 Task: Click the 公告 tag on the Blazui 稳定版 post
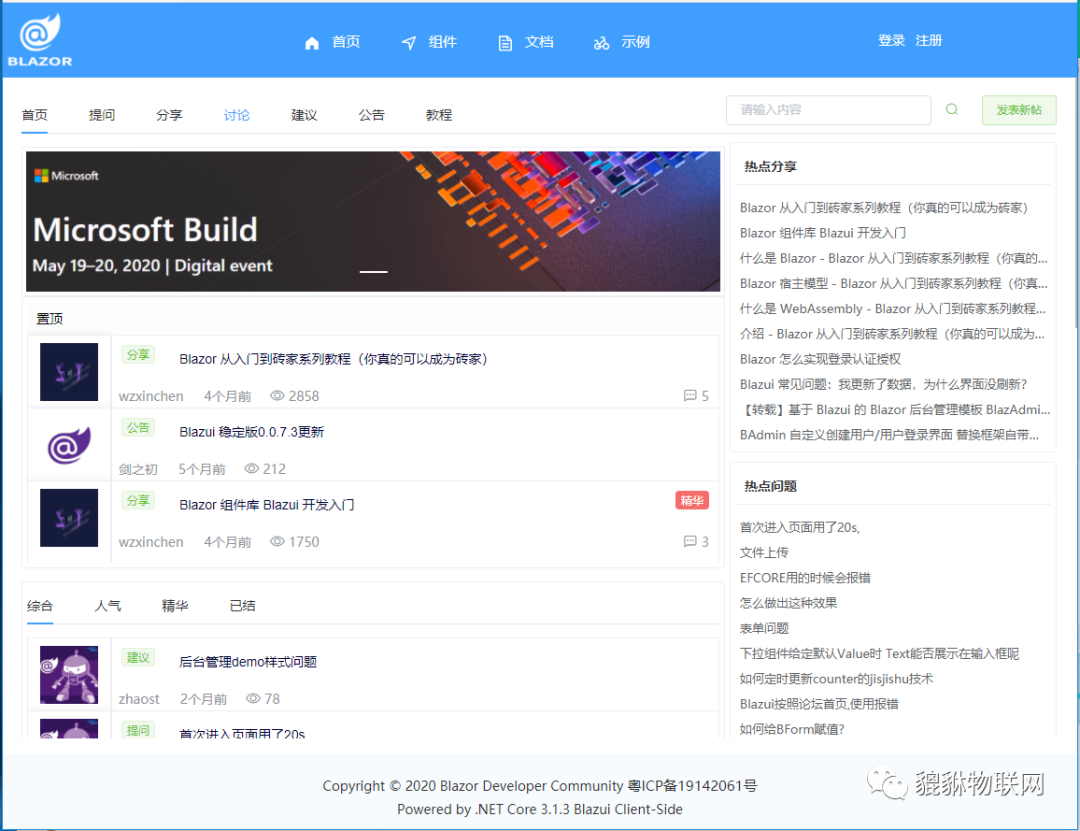coord(138,427)
